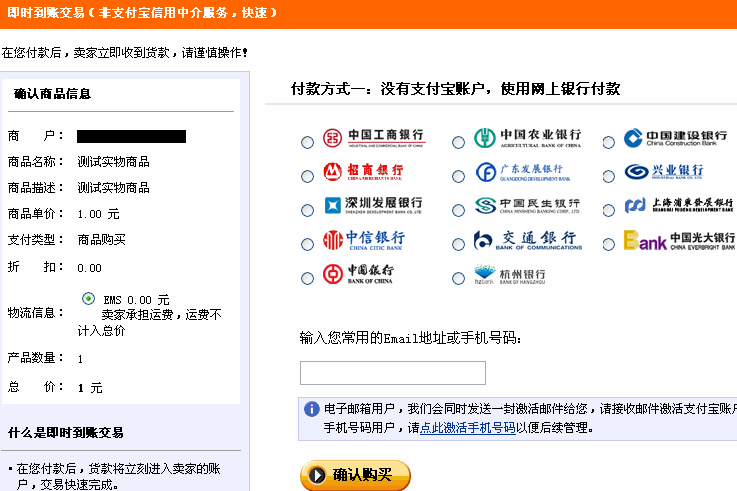This screenshot has width=737, height=491.
Task: Click the Email or phone number input box
Action: (393, 373)
